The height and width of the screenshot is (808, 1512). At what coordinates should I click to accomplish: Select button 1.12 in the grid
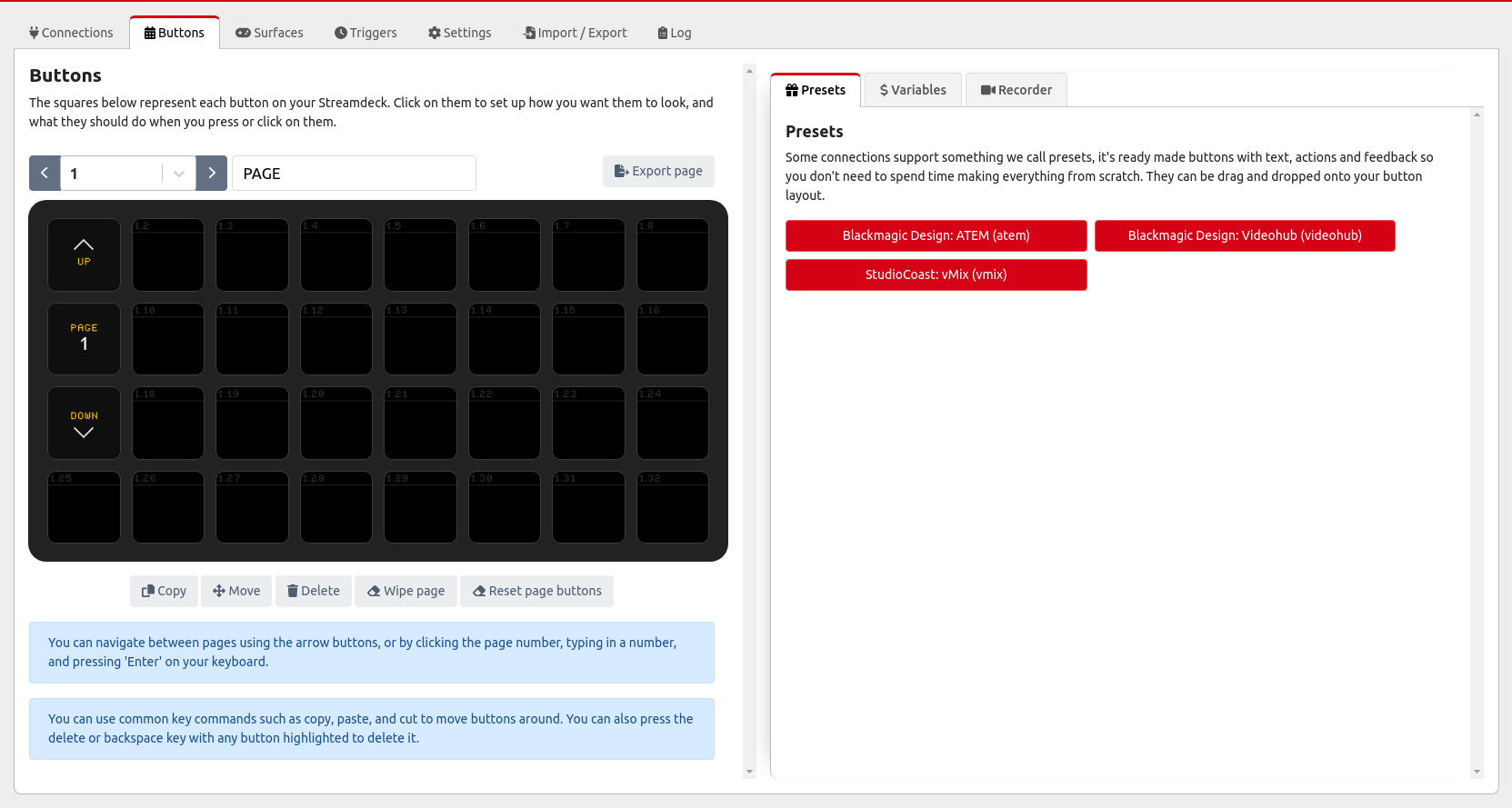(x=336, y=339)
